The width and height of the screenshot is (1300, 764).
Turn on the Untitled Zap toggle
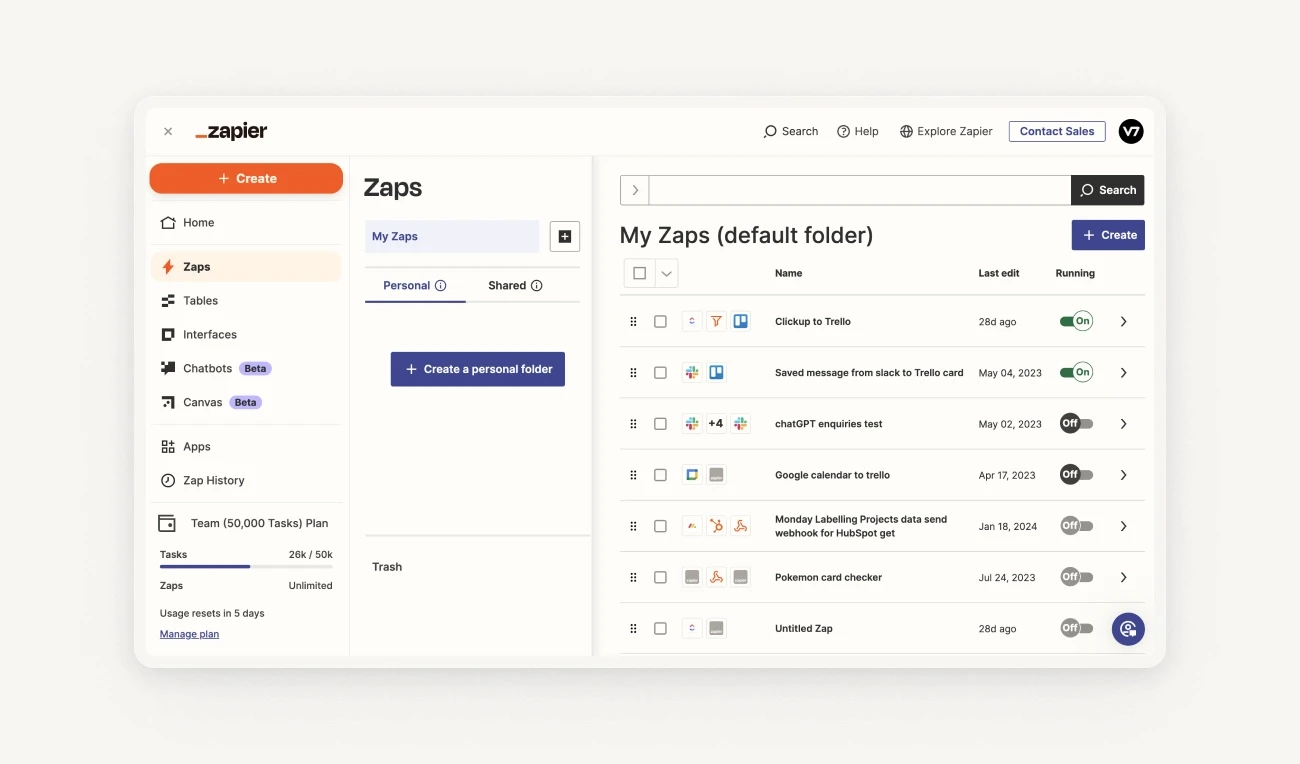1076,628
